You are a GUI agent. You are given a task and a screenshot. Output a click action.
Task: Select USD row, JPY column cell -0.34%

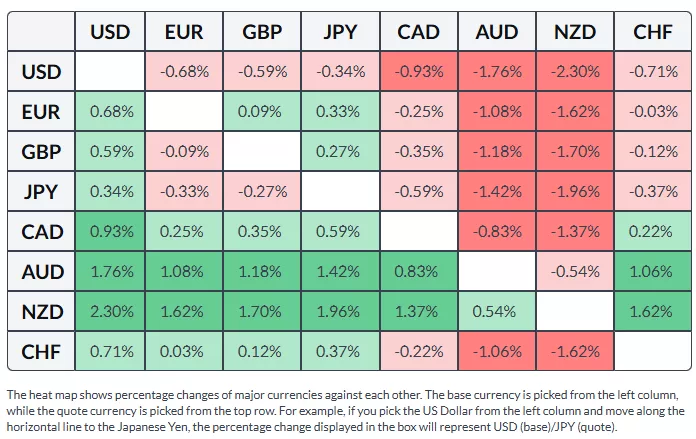click(341, 72)
